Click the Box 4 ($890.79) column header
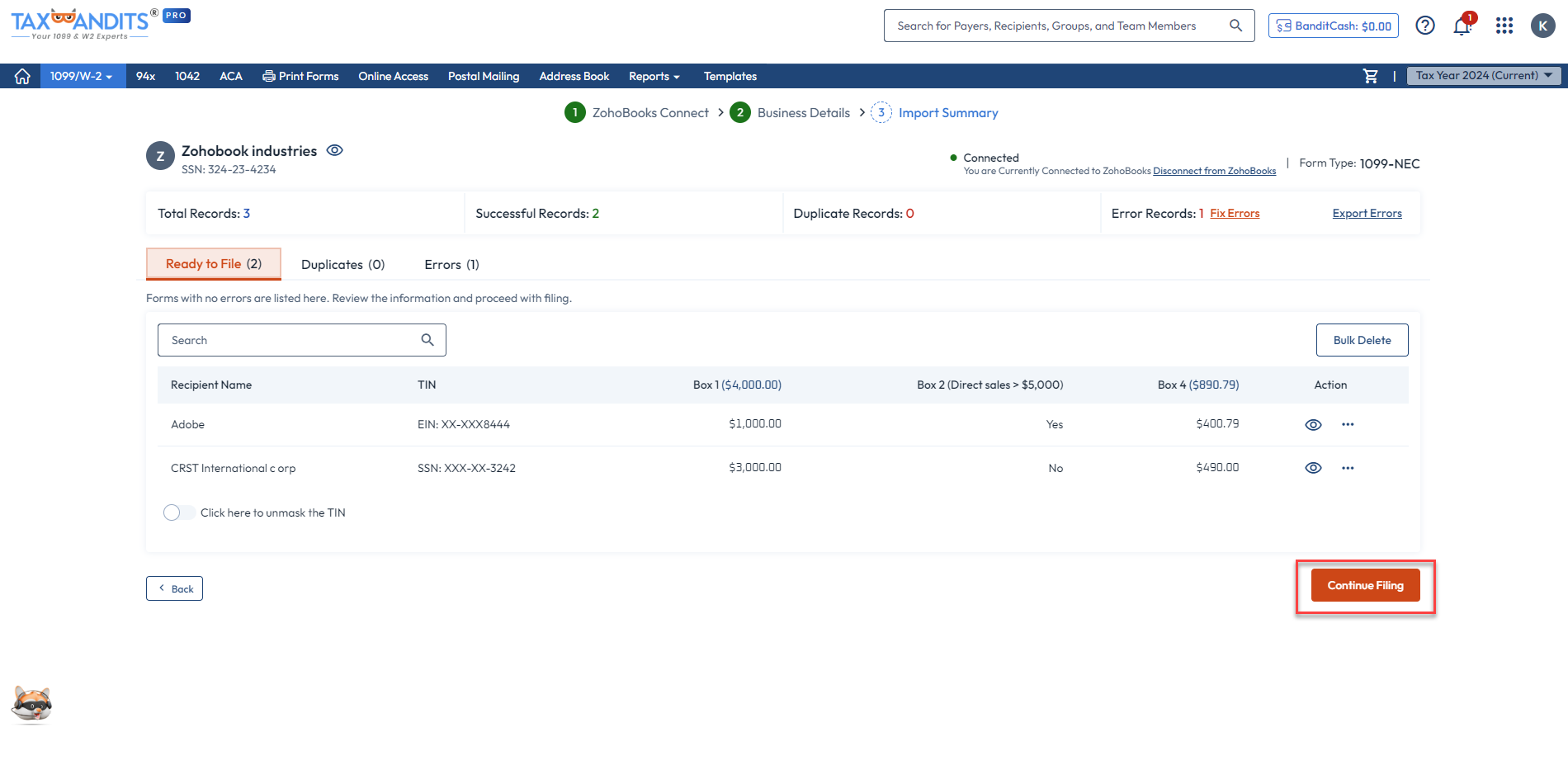 tap(1198, 385)
